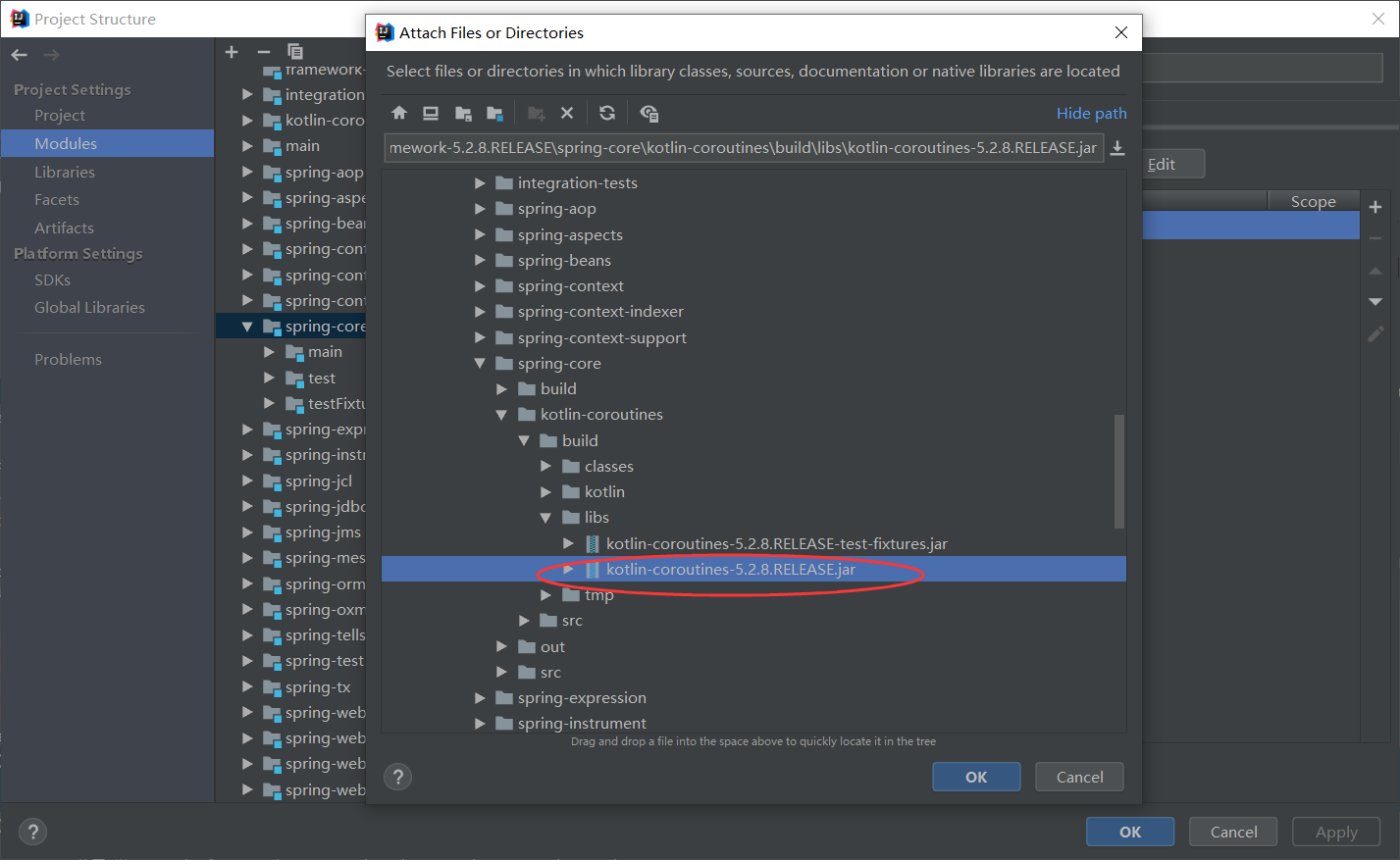
Task: Open the Project Directory icon
Action: pyautogui.click(x=463, y=113)
